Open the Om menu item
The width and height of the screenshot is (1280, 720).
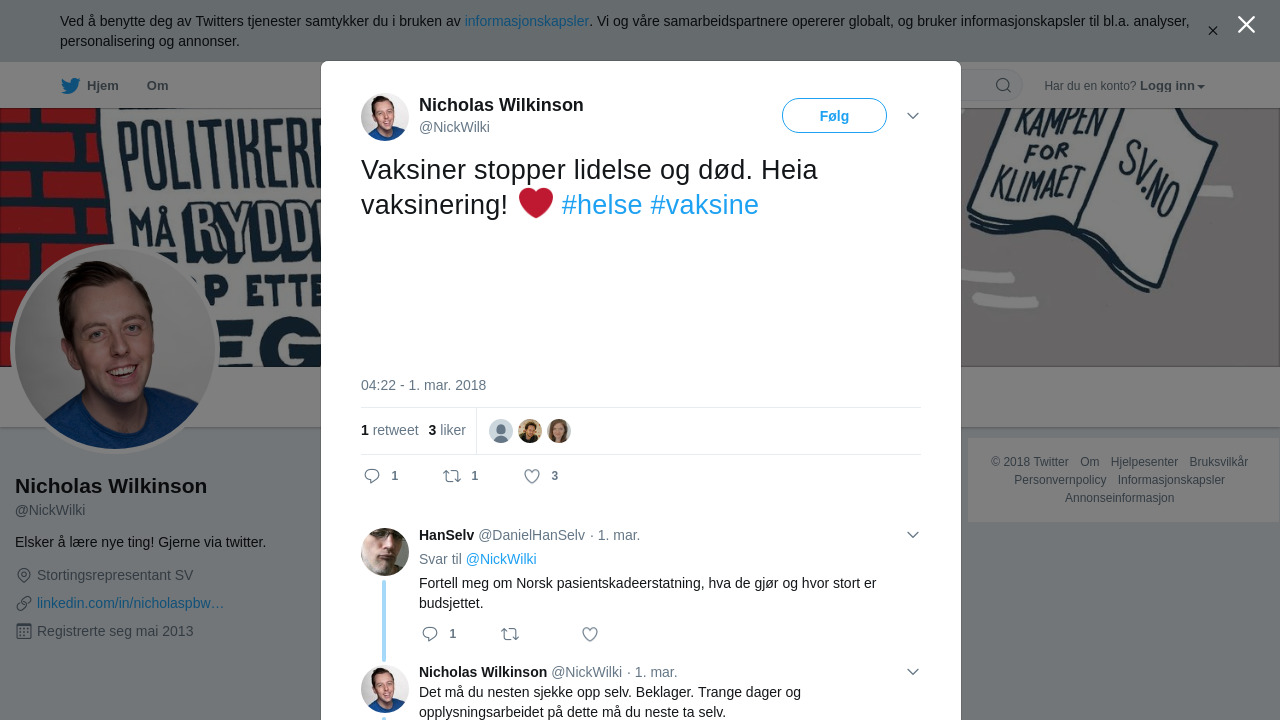(157, 86)
